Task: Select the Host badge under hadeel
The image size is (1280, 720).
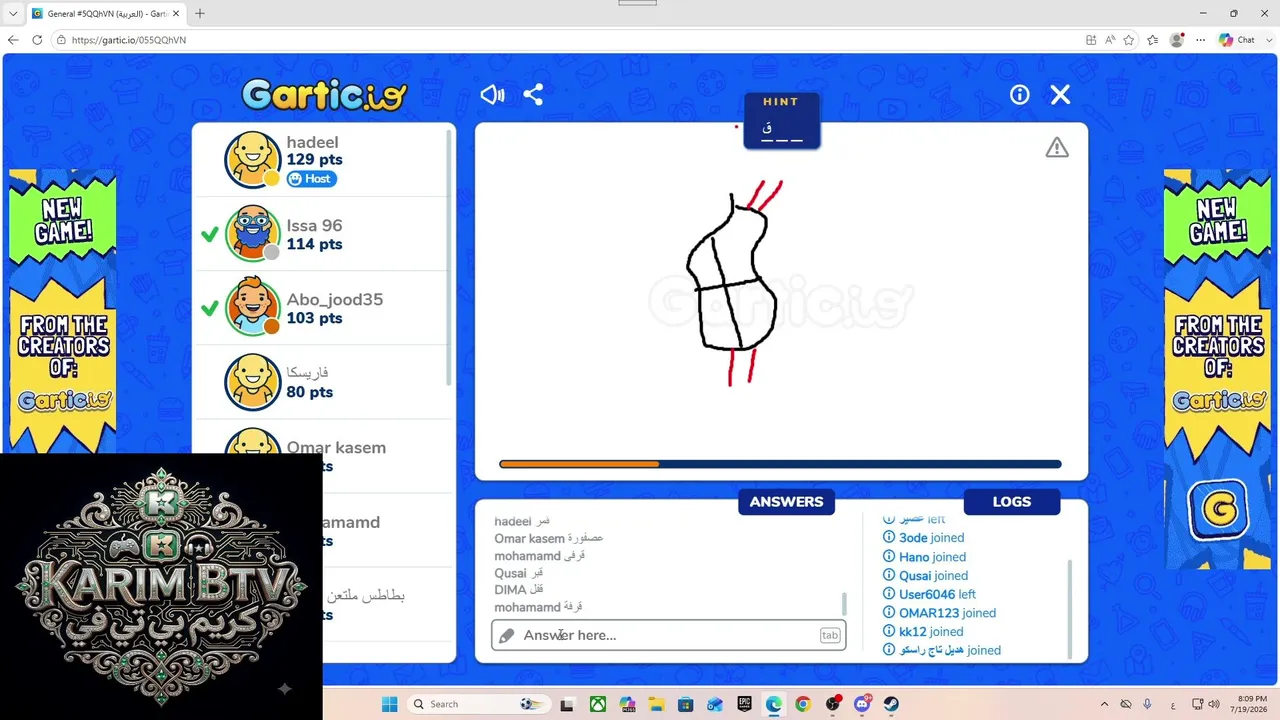Action: tap(311, 179)
